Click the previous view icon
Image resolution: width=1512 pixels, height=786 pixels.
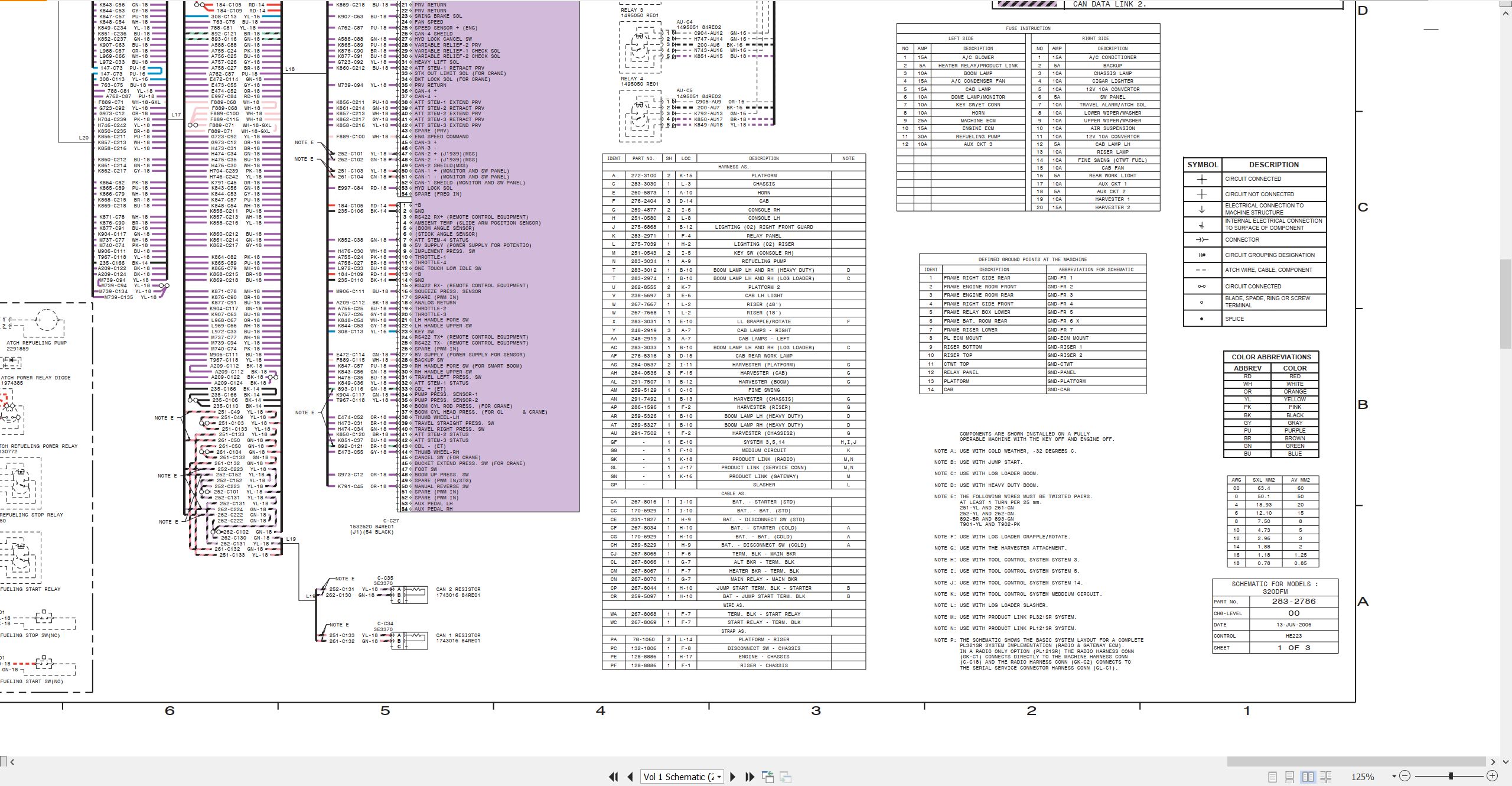[x=768, y=777]
